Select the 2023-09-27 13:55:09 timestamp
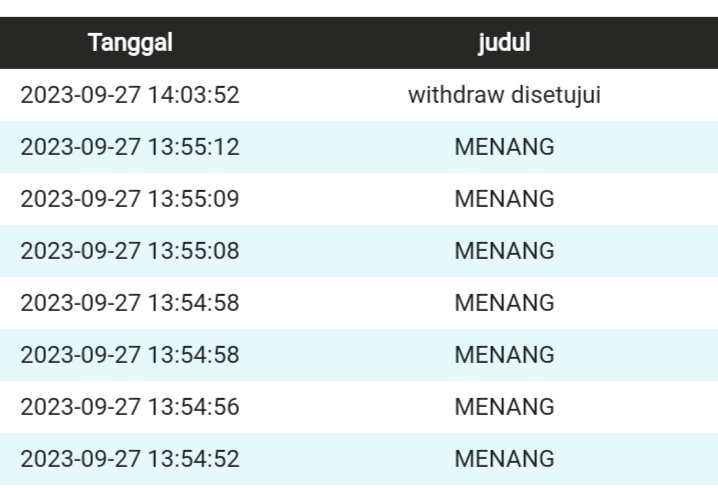This screenshot has width=718, height=488. [x=130, y=199]
